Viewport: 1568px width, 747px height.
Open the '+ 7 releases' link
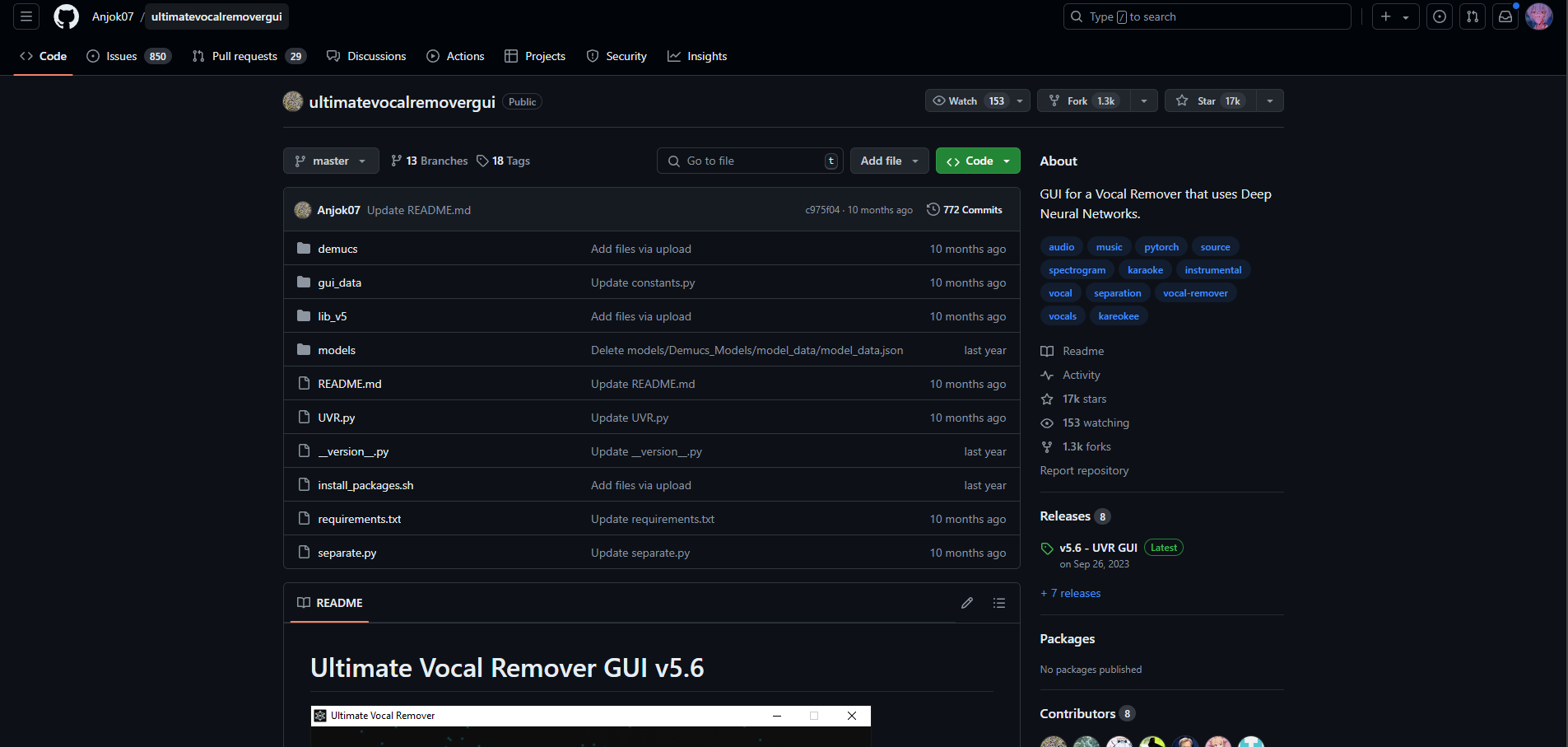(x=1070, y=593)
